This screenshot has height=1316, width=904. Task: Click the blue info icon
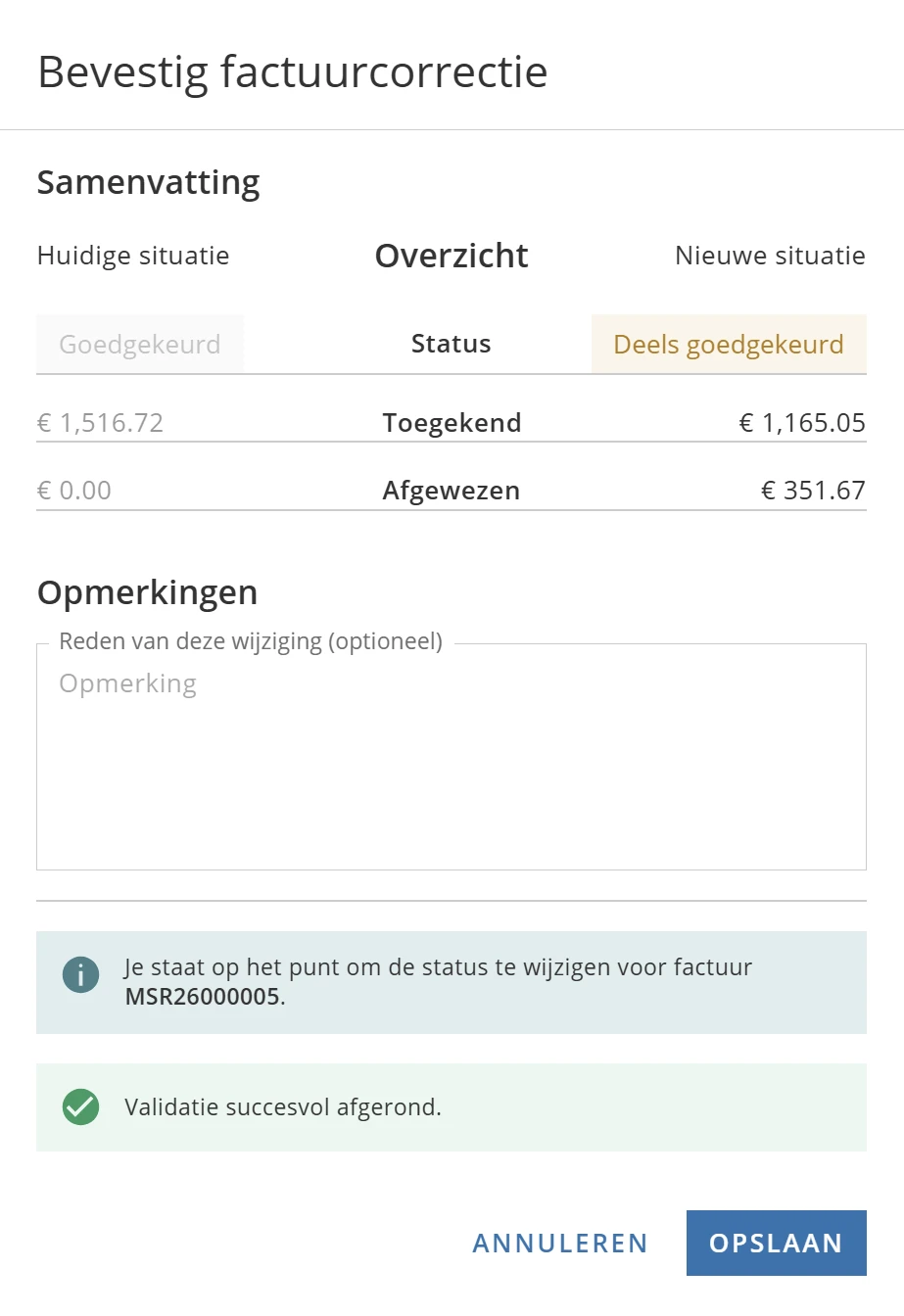pos(80,975)
